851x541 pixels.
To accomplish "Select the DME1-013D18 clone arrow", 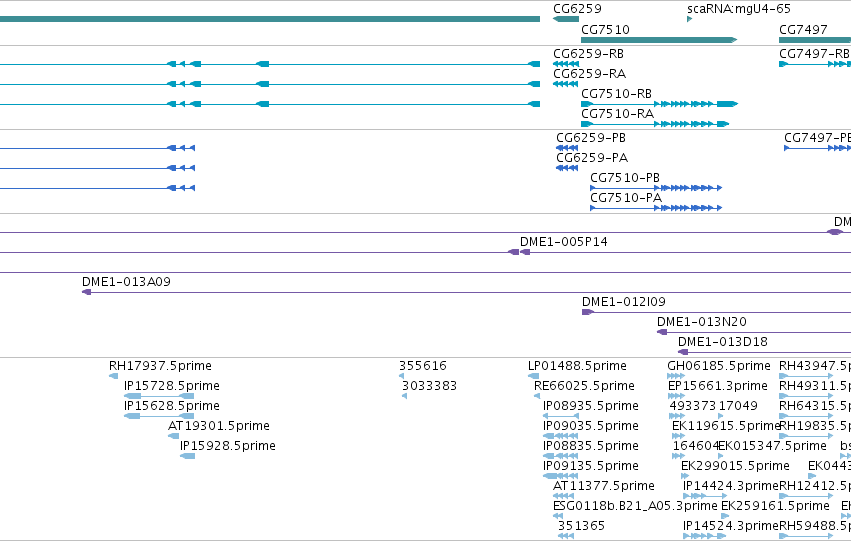I will [x=683, y=352].
